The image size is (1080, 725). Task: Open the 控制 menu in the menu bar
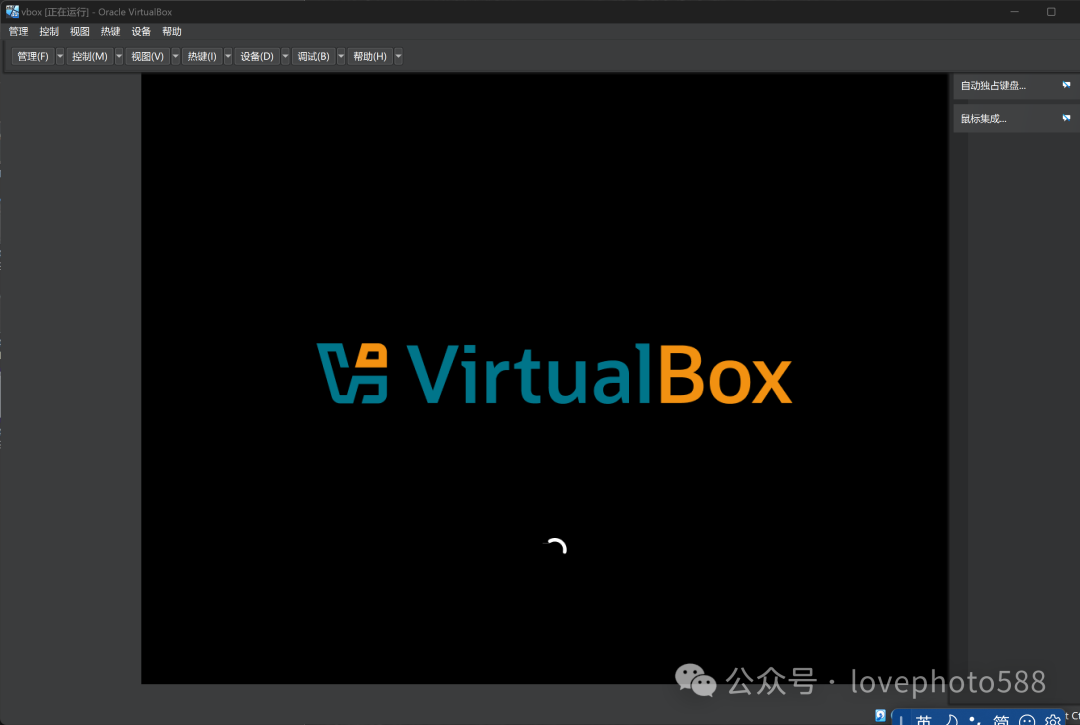[x=49, y=32]
